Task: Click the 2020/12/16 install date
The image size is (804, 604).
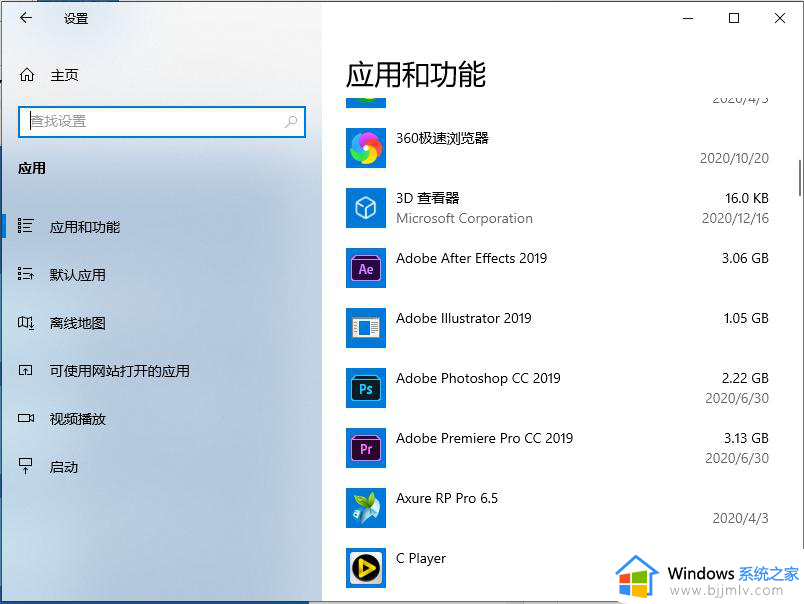Action: coord(735,218)
